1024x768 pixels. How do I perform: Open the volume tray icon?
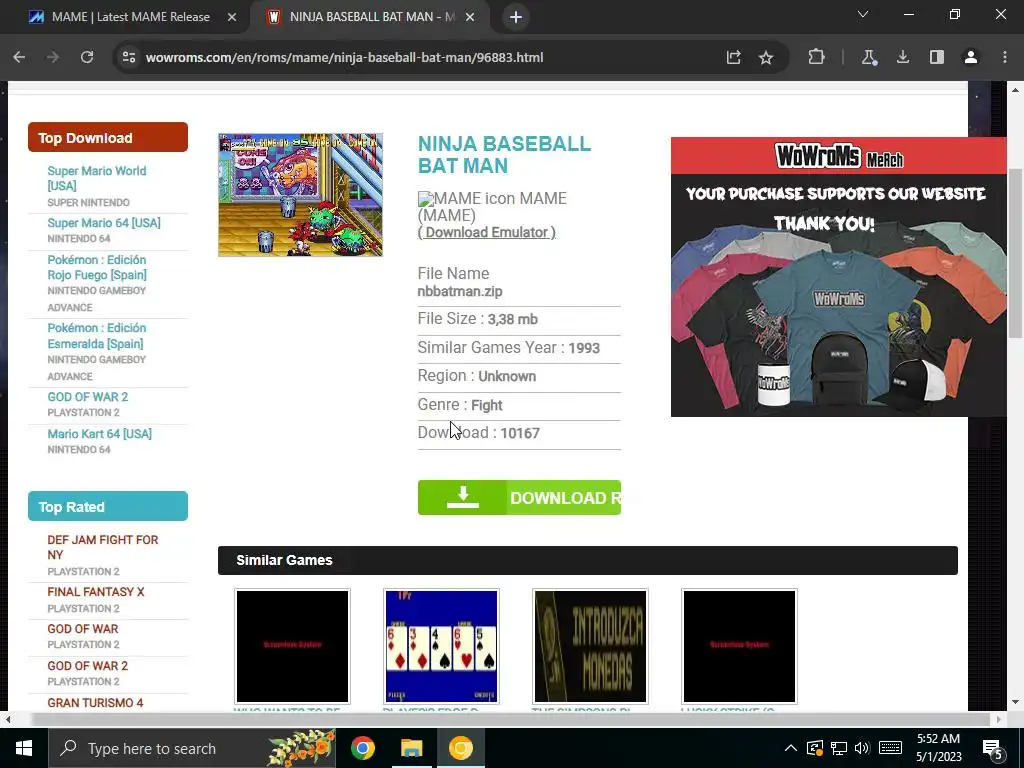click(x=862, y=748)
